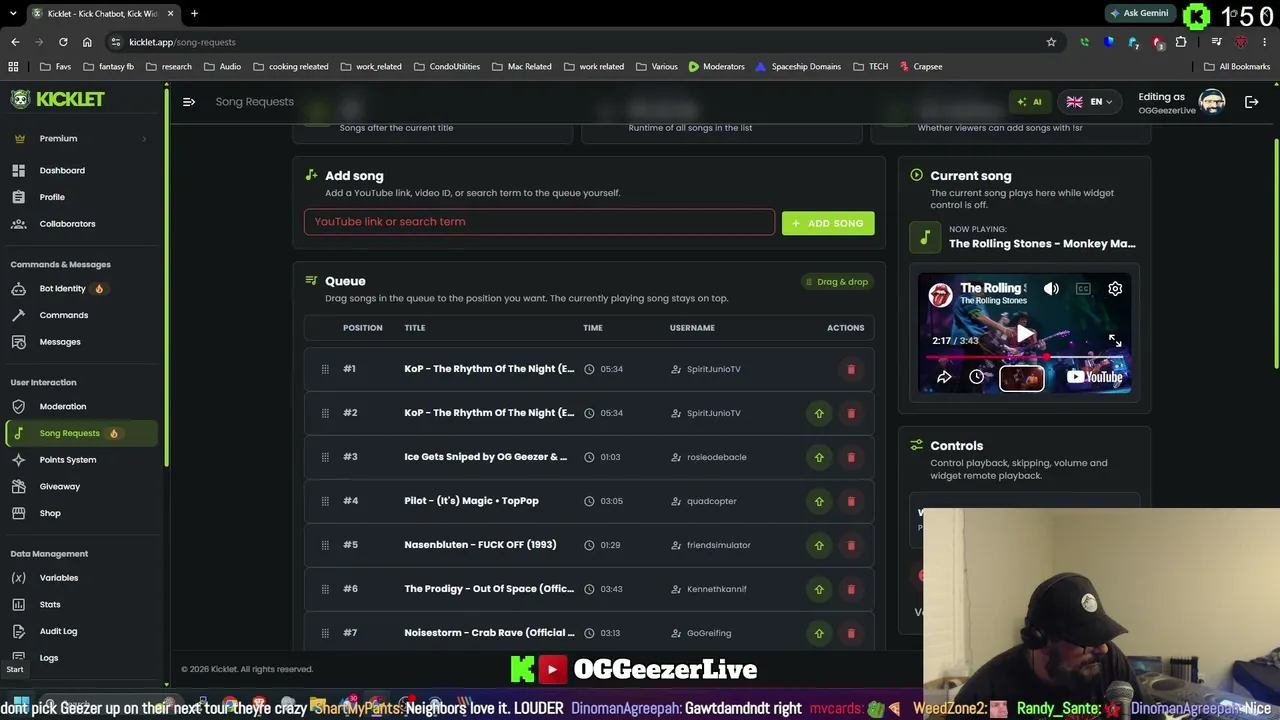Screen dimensions: 1280x720
Task: Collapse the Kicklet sidebar with the menu icon
Action: pos(189,101)
